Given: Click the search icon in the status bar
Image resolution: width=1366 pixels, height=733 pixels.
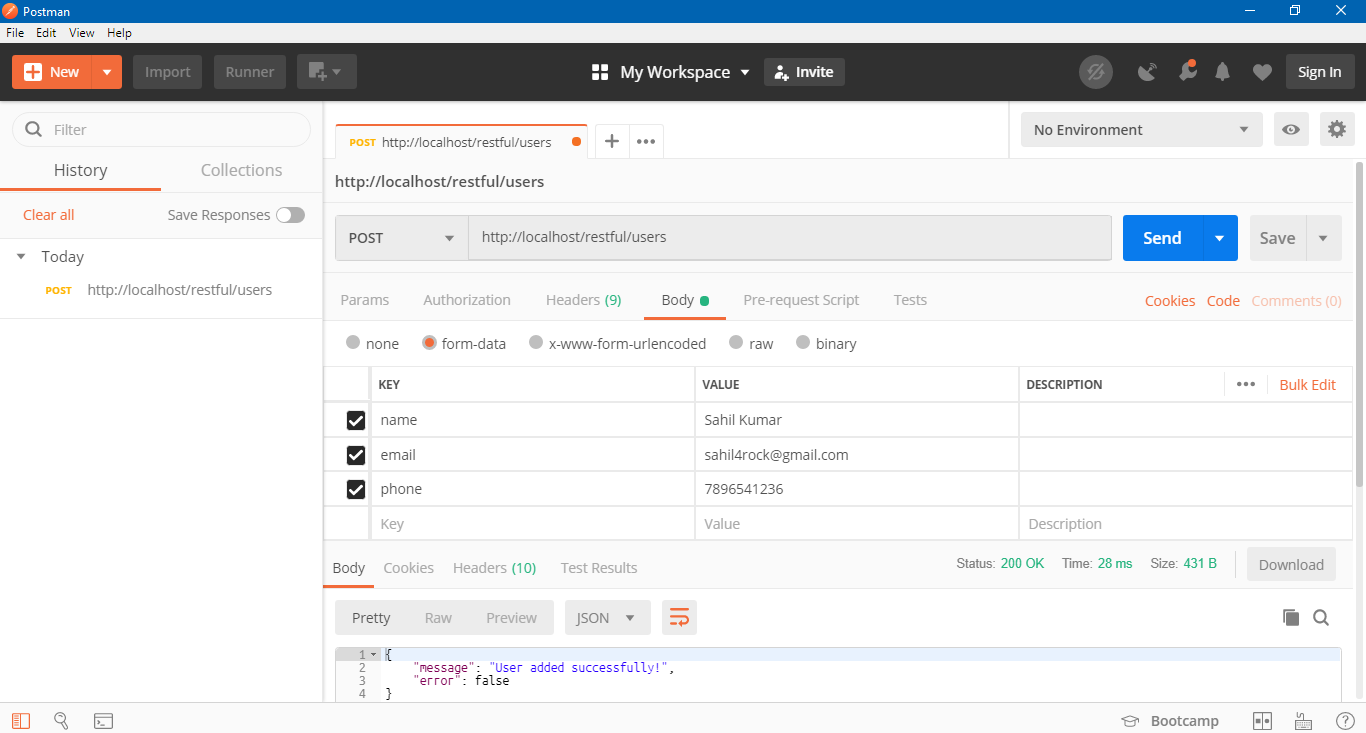Looking at the screenshot, I should [61, 720].
